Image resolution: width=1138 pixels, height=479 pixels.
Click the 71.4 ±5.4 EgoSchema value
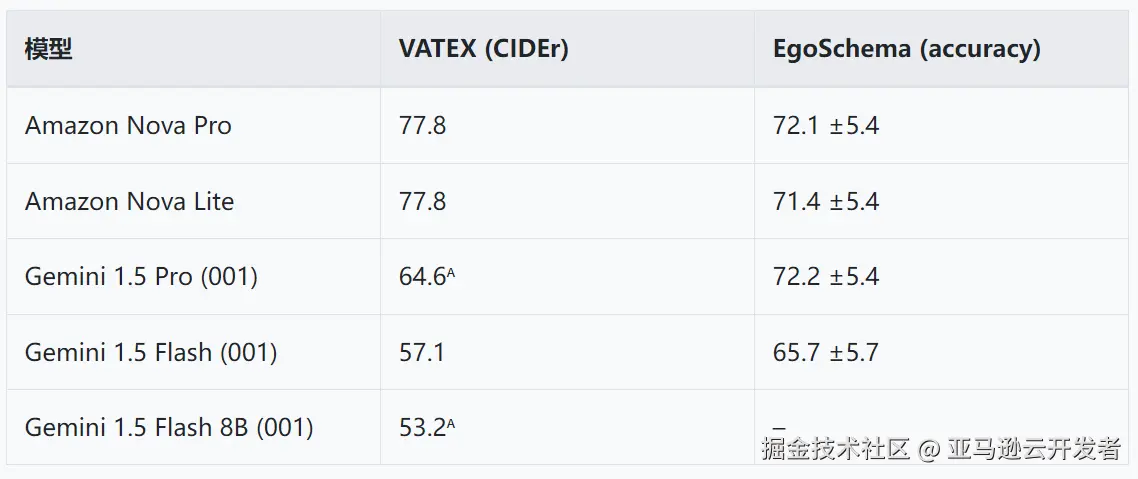pos(825,201)
